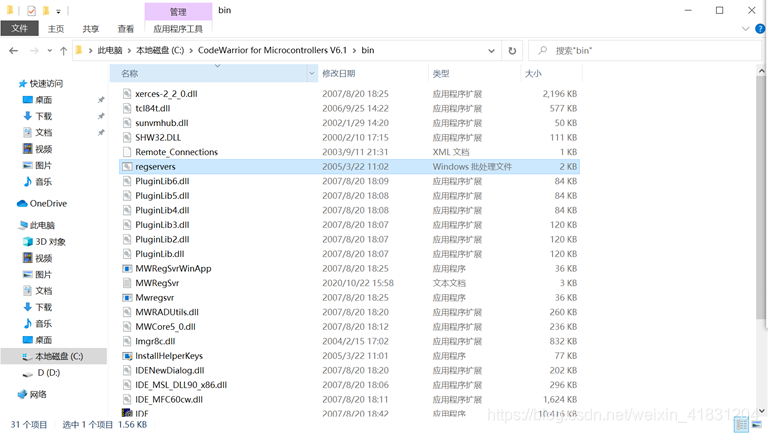Click the search "bin" field
Screen dimensions: 768x433
tap(646, 50)
